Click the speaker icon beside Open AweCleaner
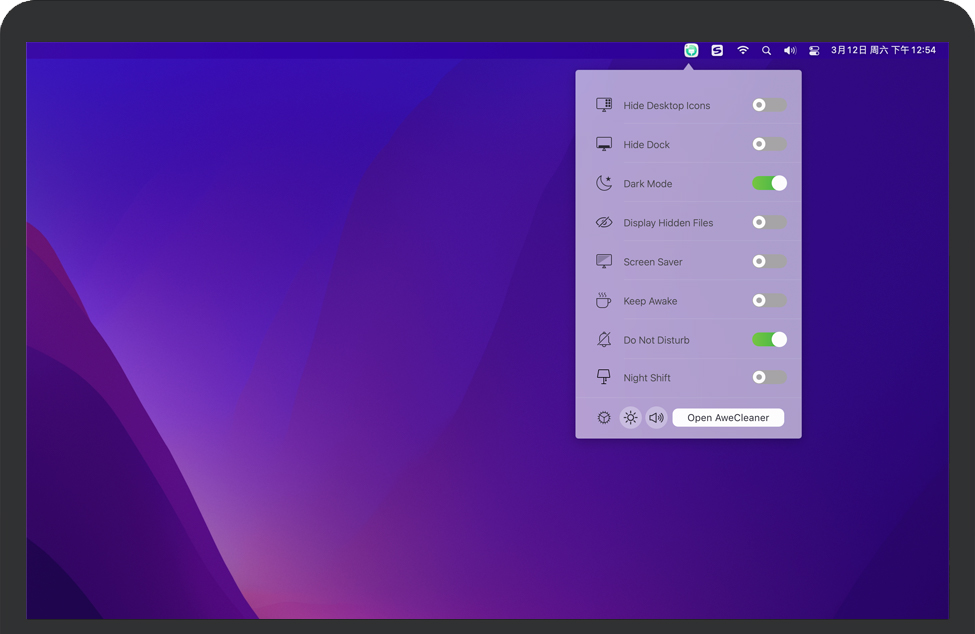The image size is (975, 634). 656,418
